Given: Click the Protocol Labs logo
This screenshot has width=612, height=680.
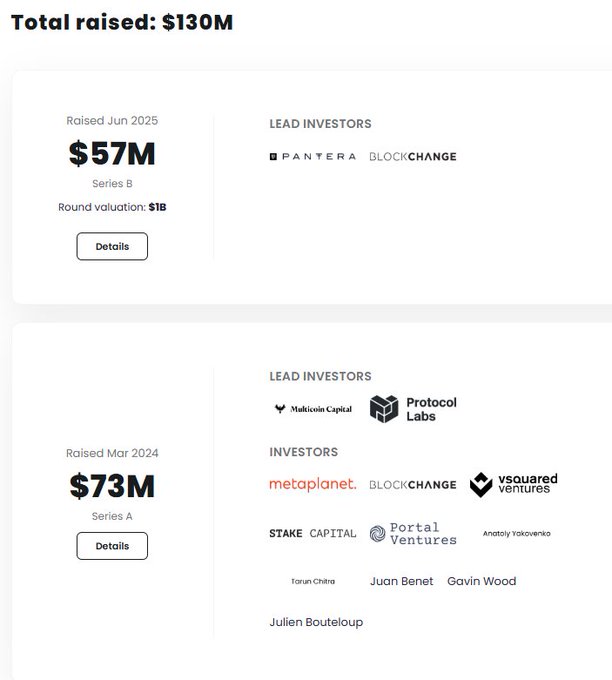Looking at the screenshot, I should (413, 409).
